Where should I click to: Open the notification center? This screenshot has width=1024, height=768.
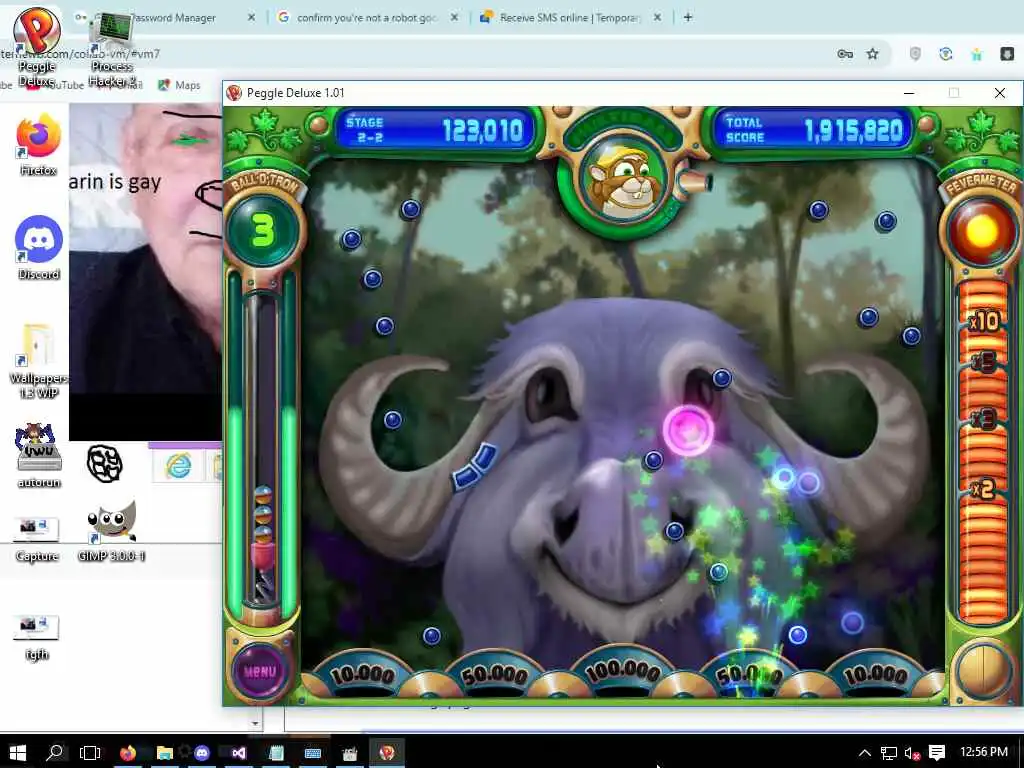(936, 753)
